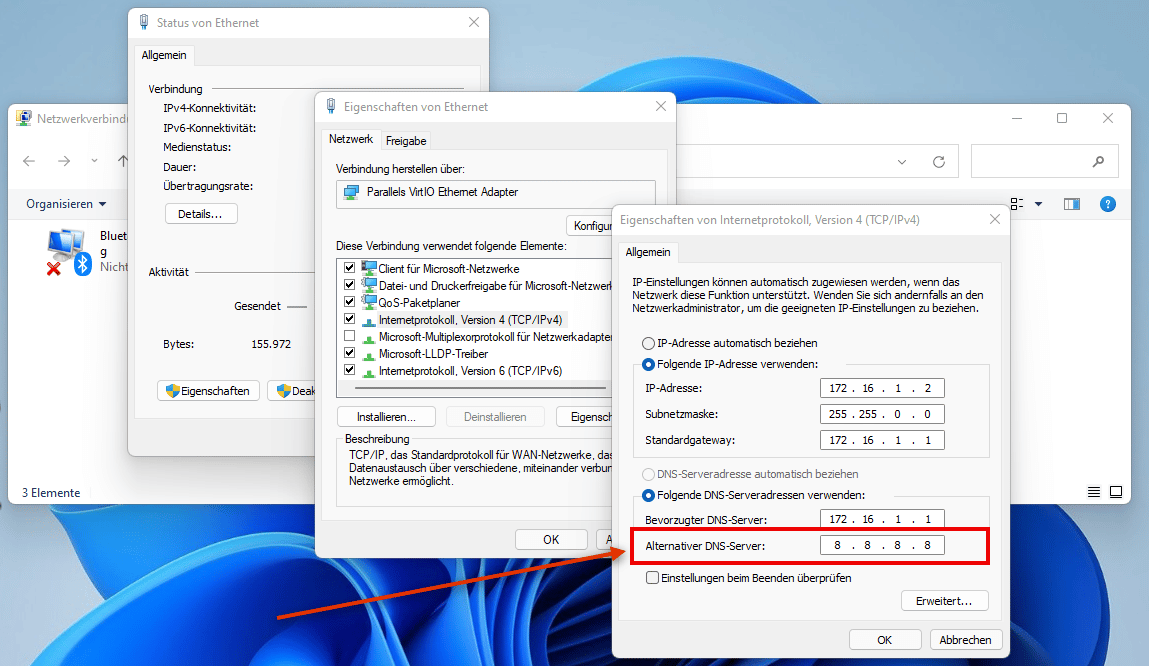
Task: Click the Alternativer DNS-Server input field
Action: pyautogui.click(x=881, y=545)
